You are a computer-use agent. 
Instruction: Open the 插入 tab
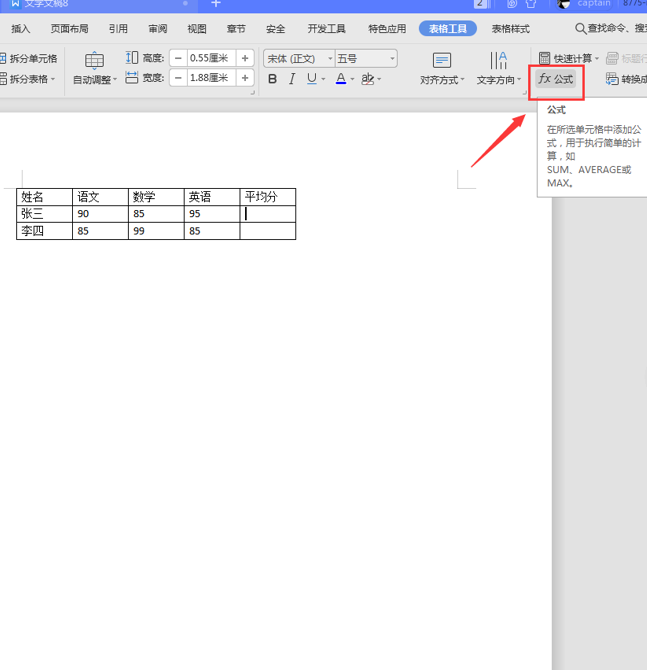coord(21,29)
